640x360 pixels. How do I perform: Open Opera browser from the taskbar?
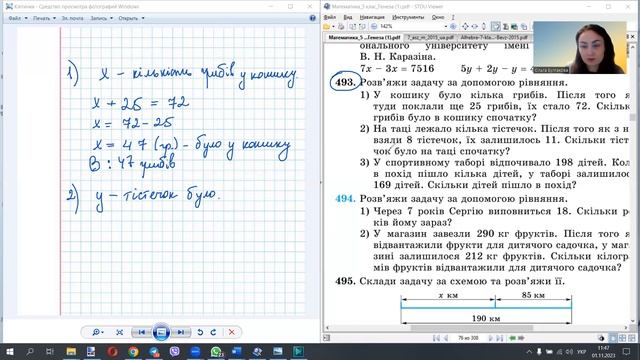pos(113,351)
